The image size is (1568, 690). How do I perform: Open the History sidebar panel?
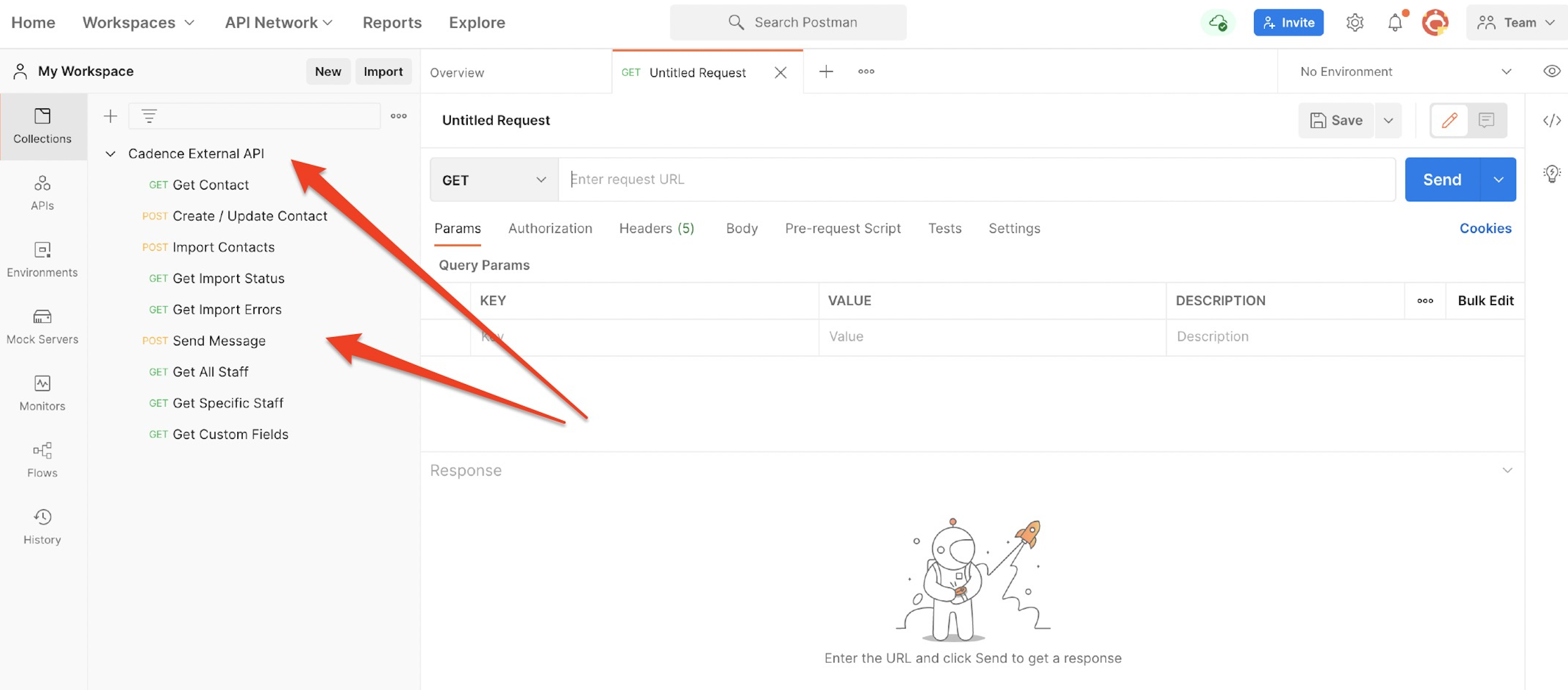(x=42, y=526)
